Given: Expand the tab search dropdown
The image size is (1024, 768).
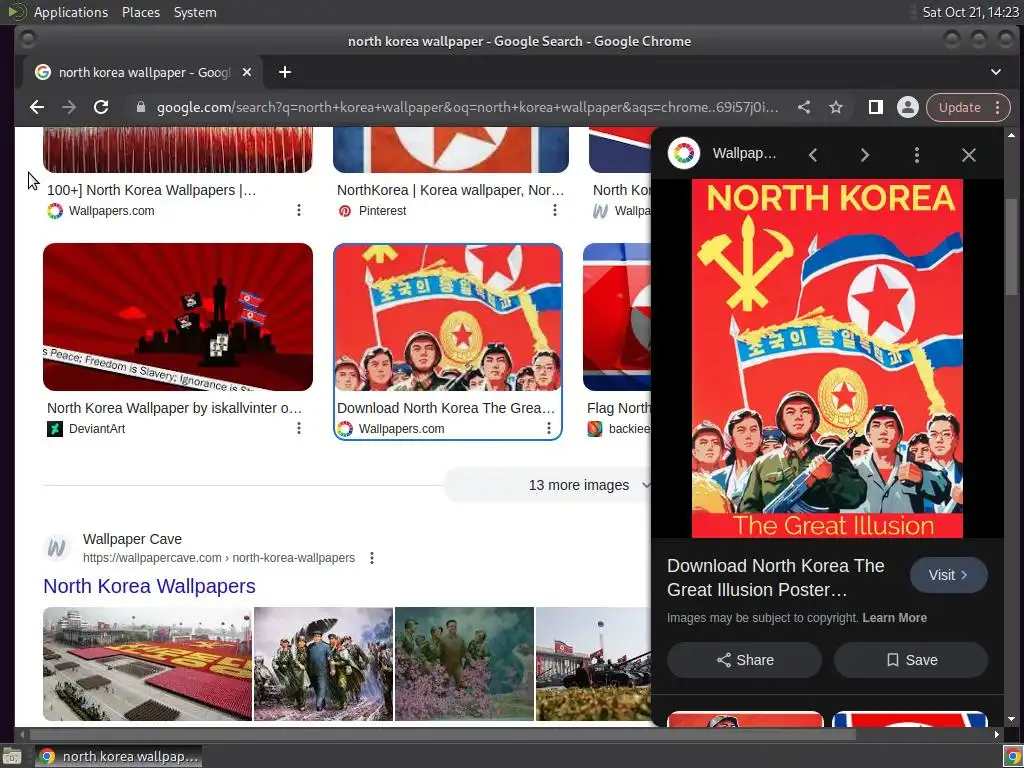Looking at the screenshot, I should pyautogui.click(x=995, y=72).
